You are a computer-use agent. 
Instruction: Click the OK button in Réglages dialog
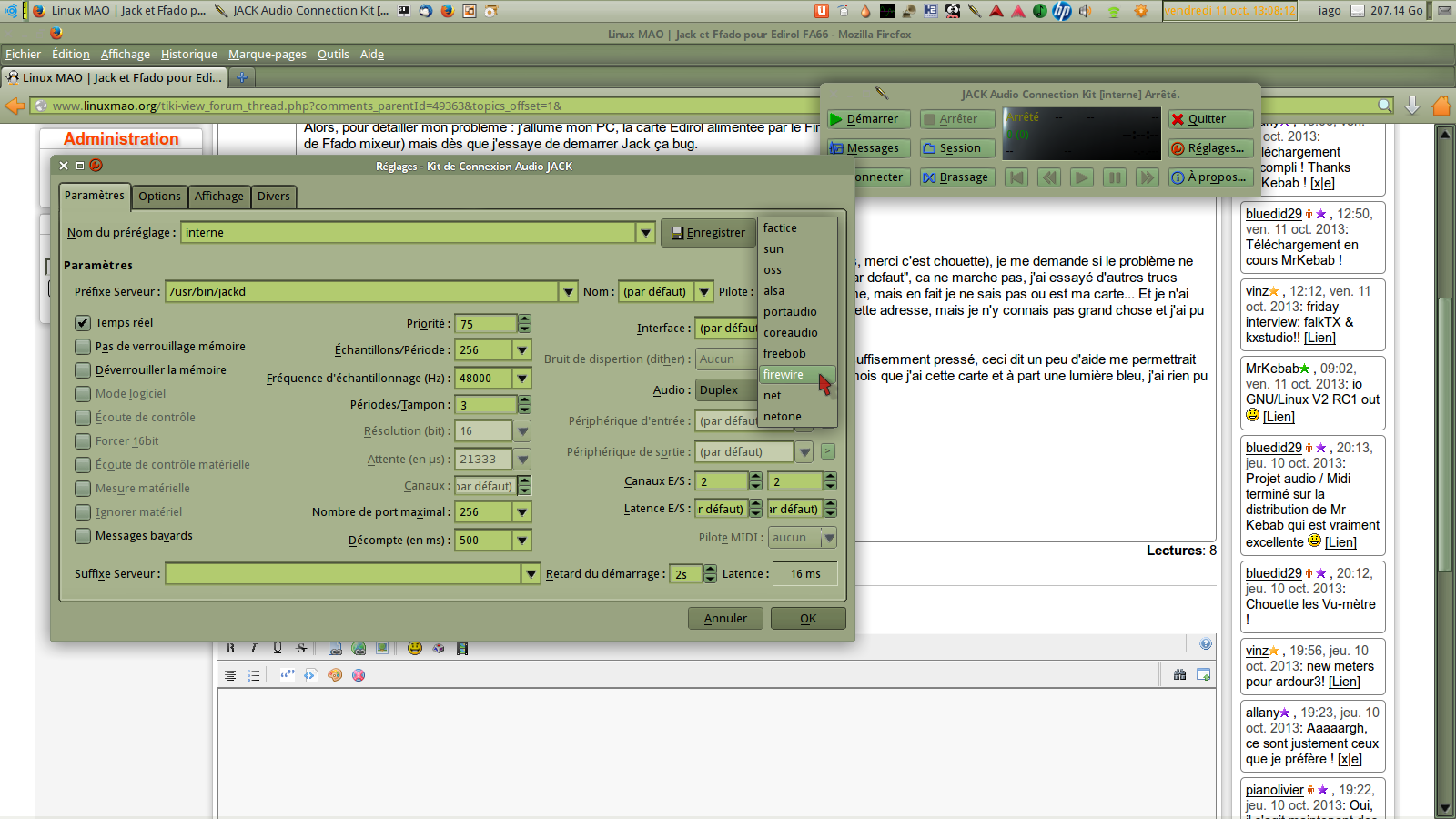pyautogui.click(x=808, y=619)
